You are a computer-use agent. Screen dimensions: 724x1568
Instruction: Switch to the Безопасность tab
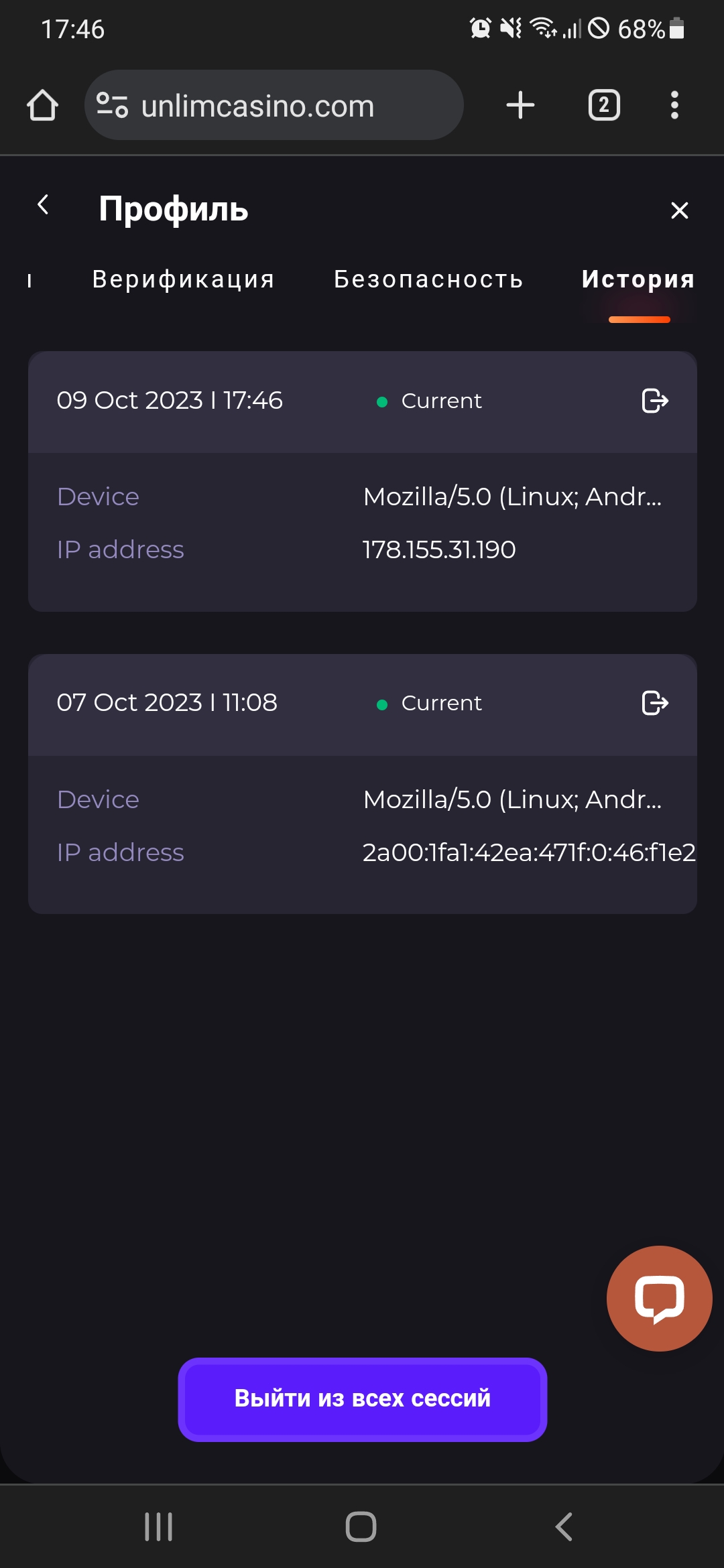tap(428, 279)
